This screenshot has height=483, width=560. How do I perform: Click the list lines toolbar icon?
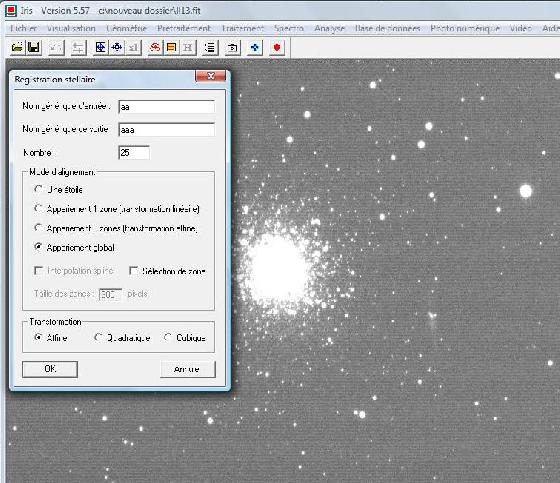pyautogui.click(x=210, y=48)
